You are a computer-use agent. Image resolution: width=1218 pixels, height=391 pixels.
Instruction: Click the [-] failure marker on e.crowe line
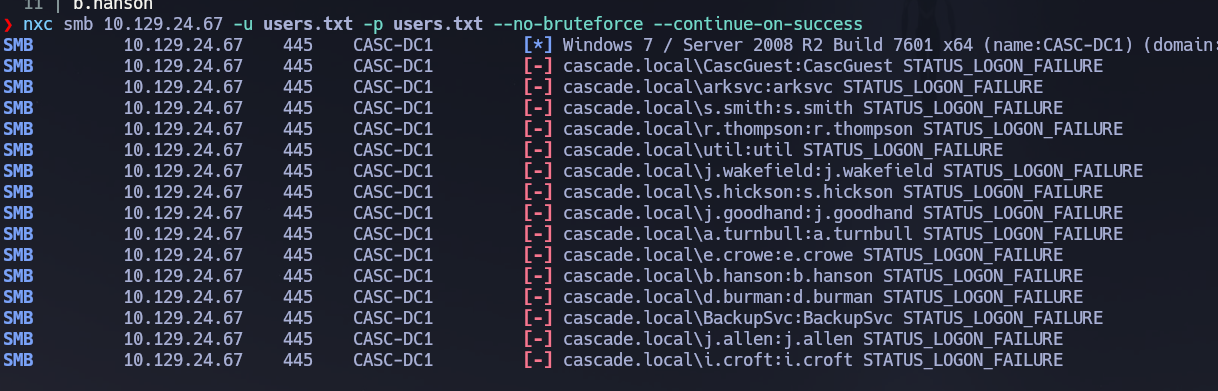pos(538,255)
